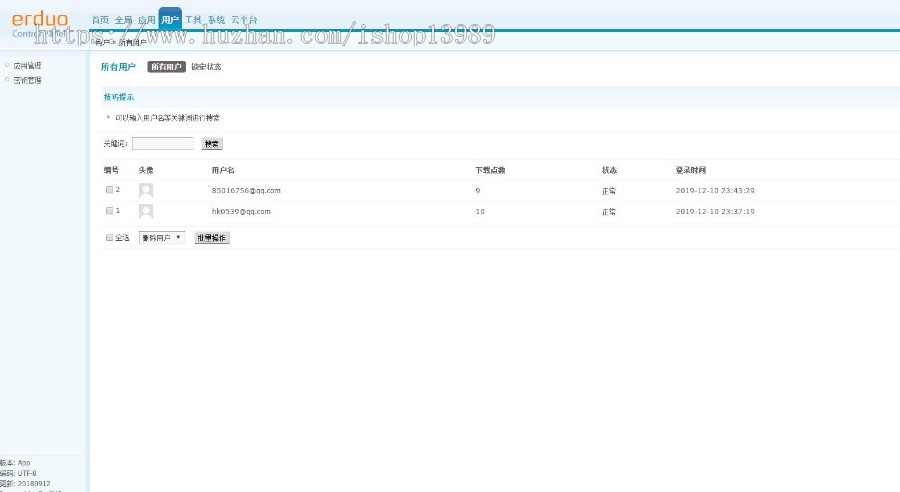Click the 技巧提示 heading

(119, 97)
